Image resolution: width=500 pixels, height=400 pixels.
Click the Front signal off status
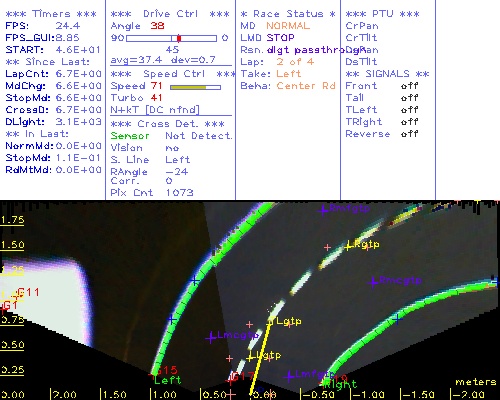409,86
